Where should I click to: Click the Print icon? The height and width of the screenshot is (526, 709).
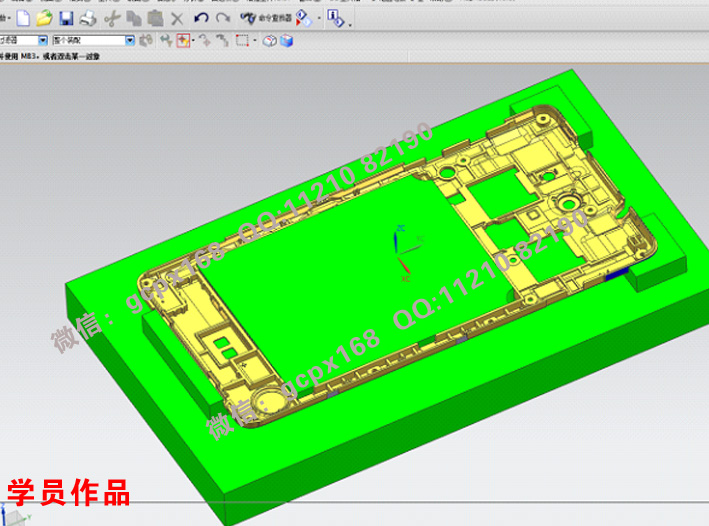click(x=87, y=18)
